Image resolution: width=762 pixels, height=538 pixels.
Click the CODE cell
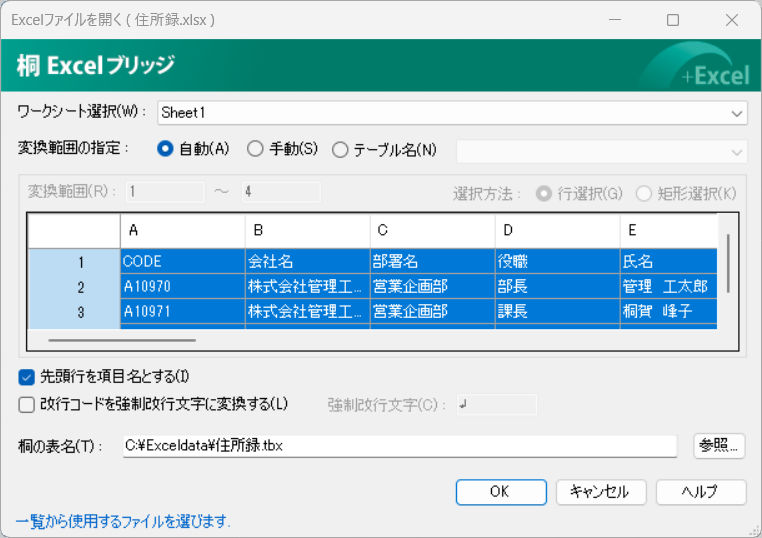tap(183, 261)
